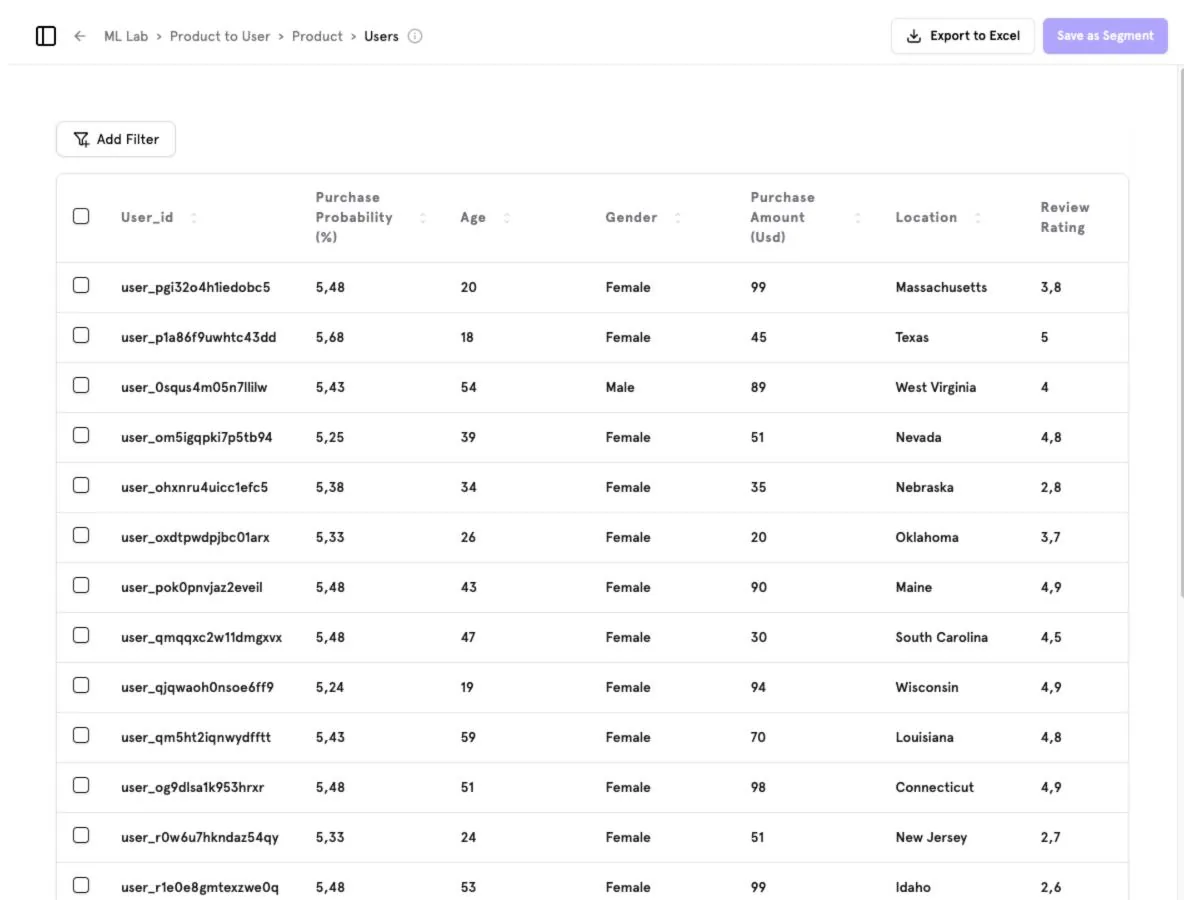Select the user_r1e0e8gmtexzwe0q row checkbox
Viewport: 1184px width, 900px height.
point(81,885)
